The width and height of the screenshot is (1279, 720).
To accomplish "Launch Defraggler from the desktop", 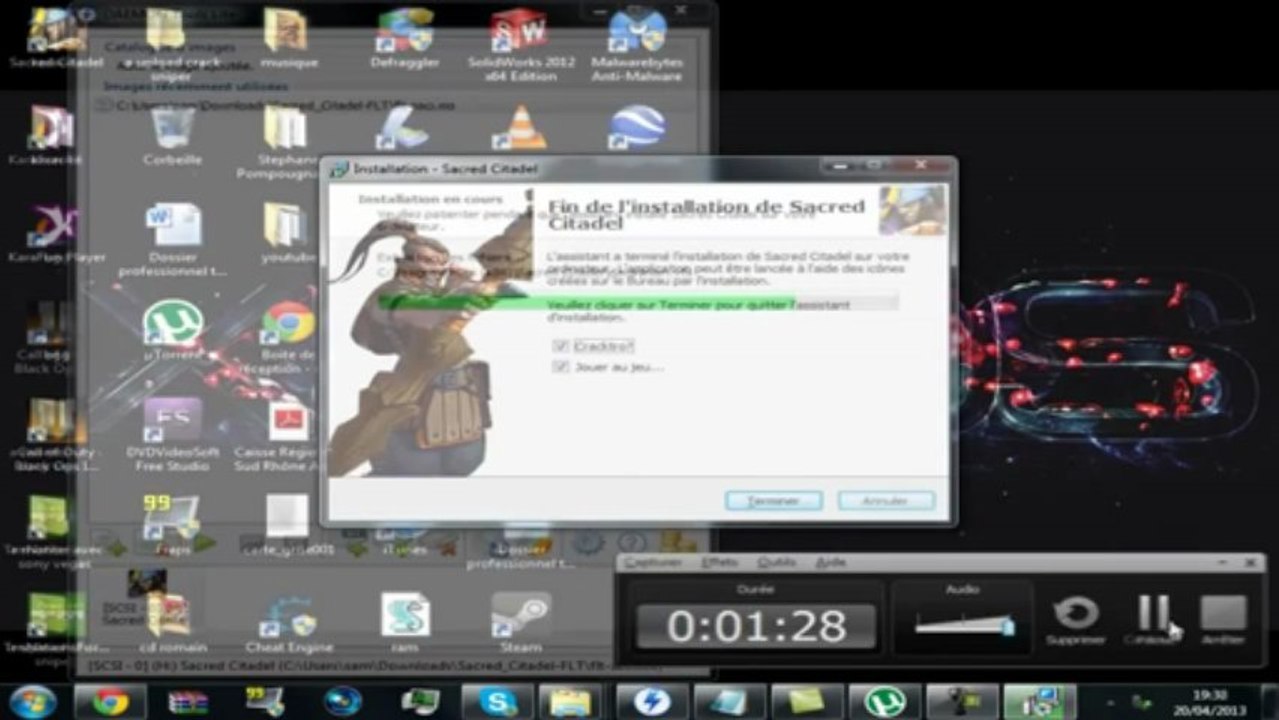I will click(x=403, y=38).
